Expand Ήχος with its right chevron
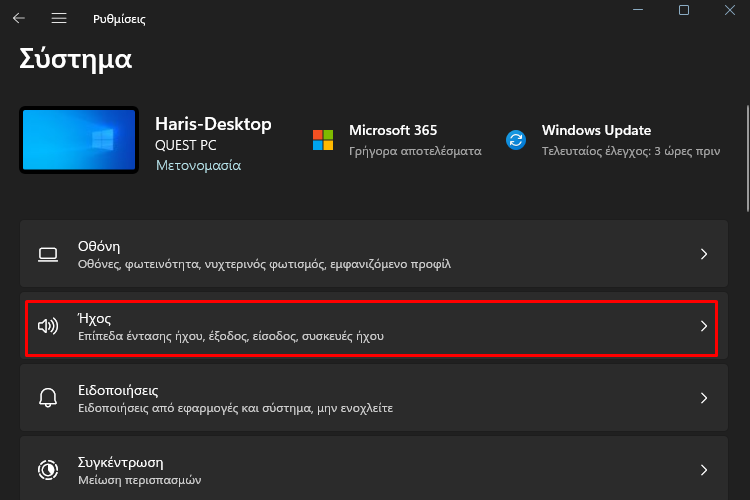 [704, 326]
